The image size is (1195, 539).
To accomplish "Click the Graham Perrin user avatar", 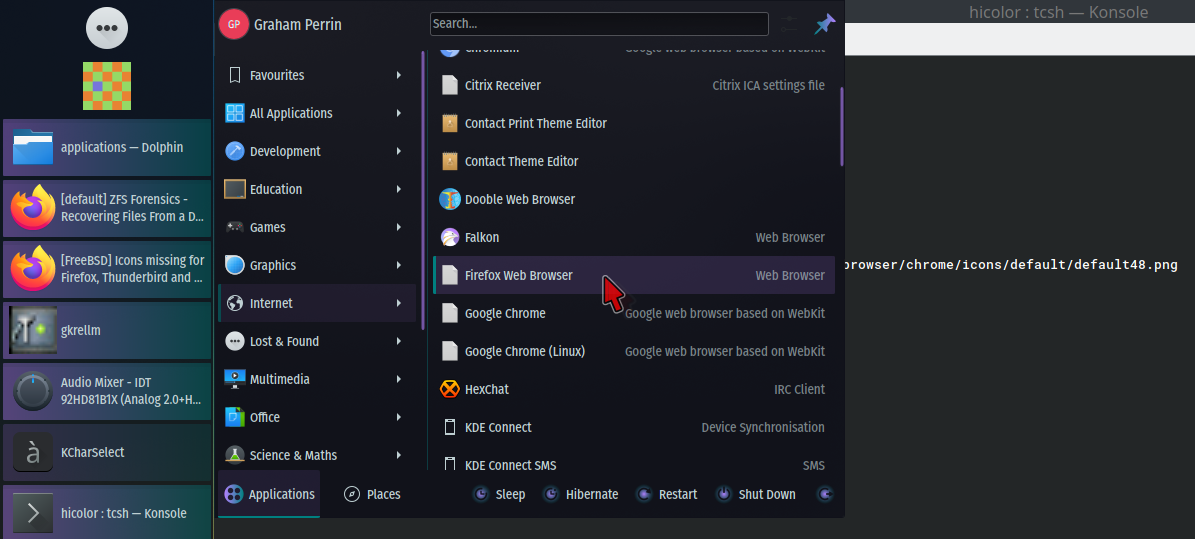I will (233, 24).
